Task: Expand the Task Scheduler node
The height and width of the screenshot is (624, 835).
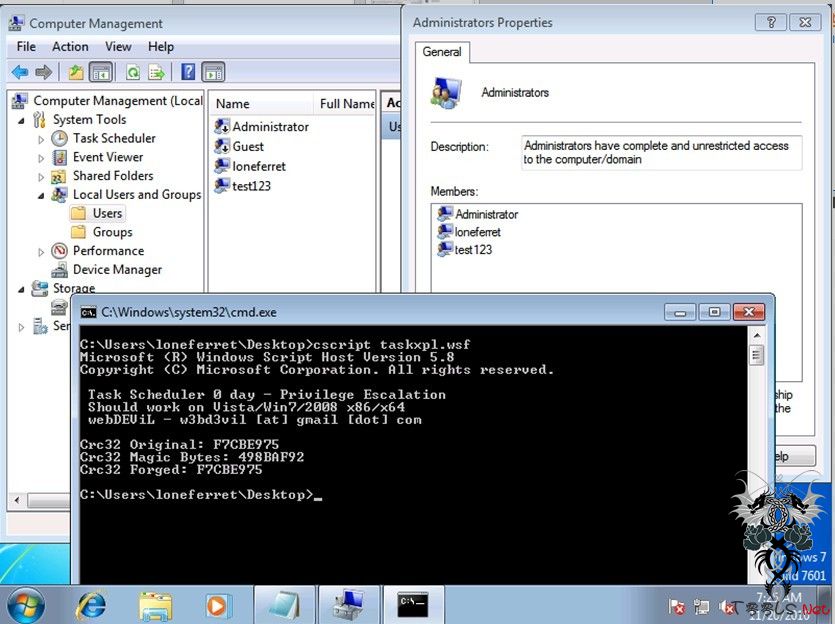Action: pyautogui.click(x=41, y=139)
